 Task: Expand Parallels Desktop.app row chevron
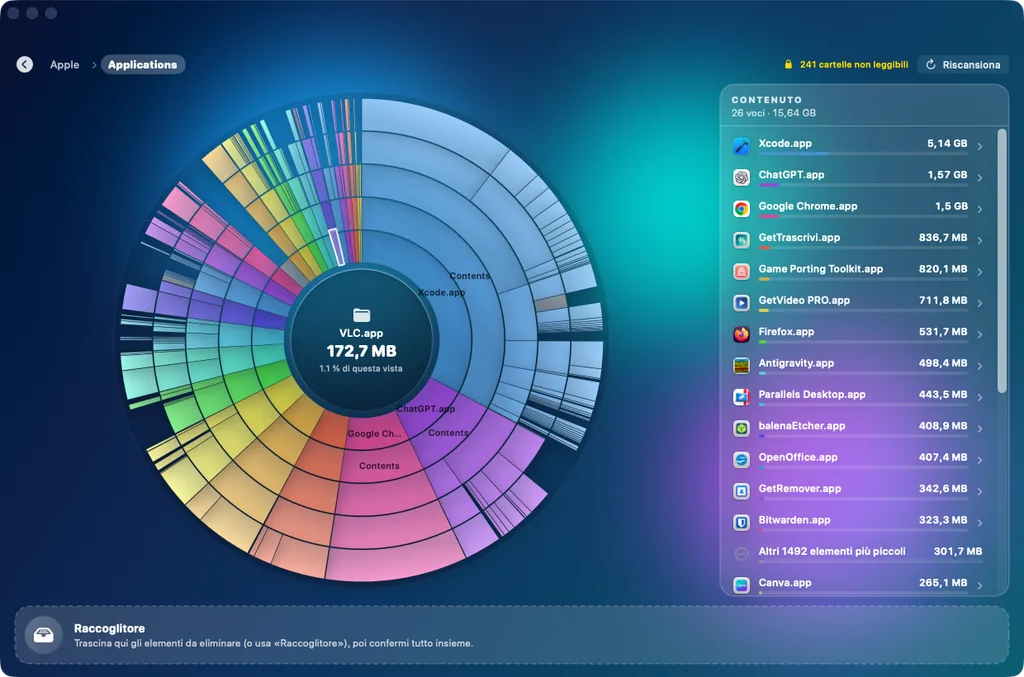point(980,397)
